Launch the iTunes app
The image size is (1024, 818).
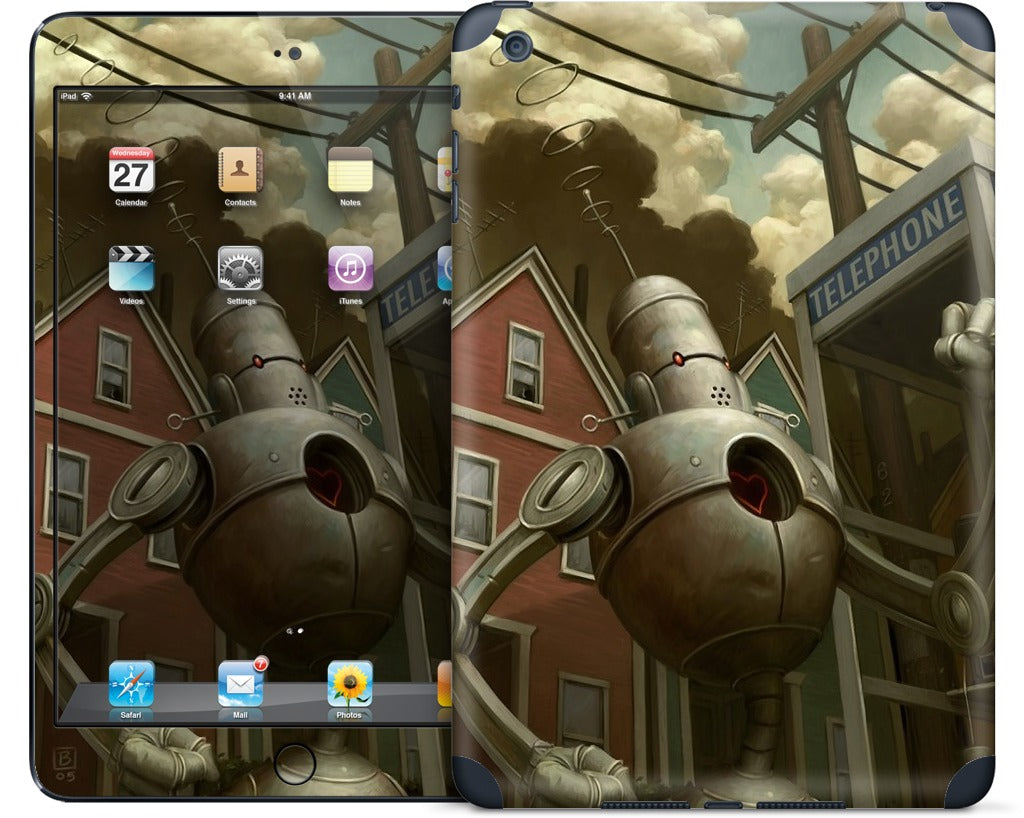coord(350,268)
